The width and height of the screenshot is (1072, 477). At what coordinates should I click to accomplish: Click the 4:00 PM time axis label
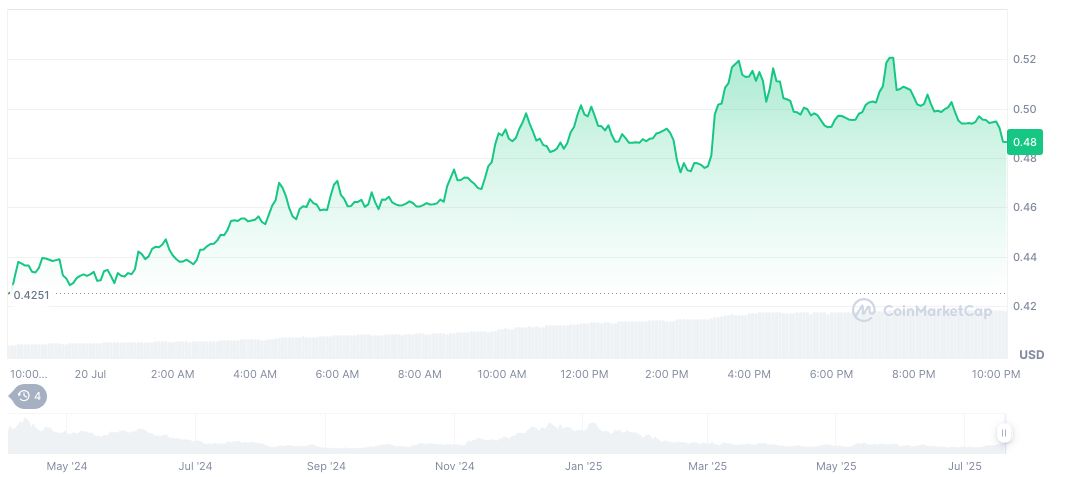(749, 374)
